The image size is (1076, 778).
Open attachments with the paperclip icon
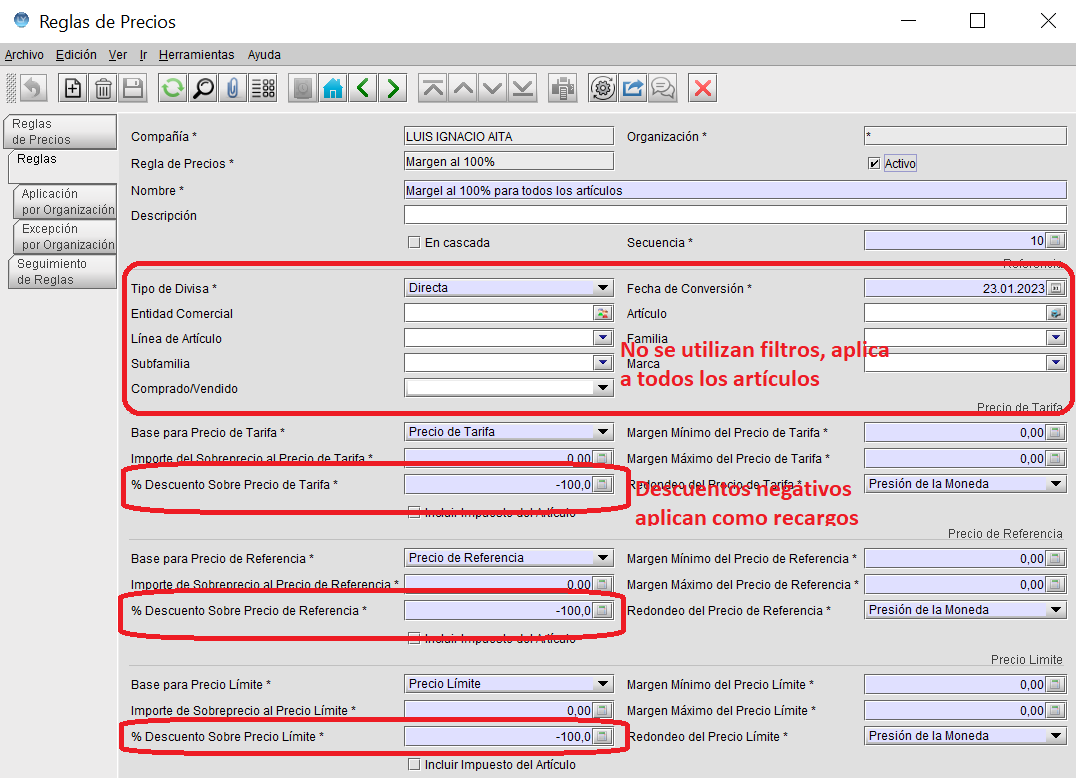(233, 88)
